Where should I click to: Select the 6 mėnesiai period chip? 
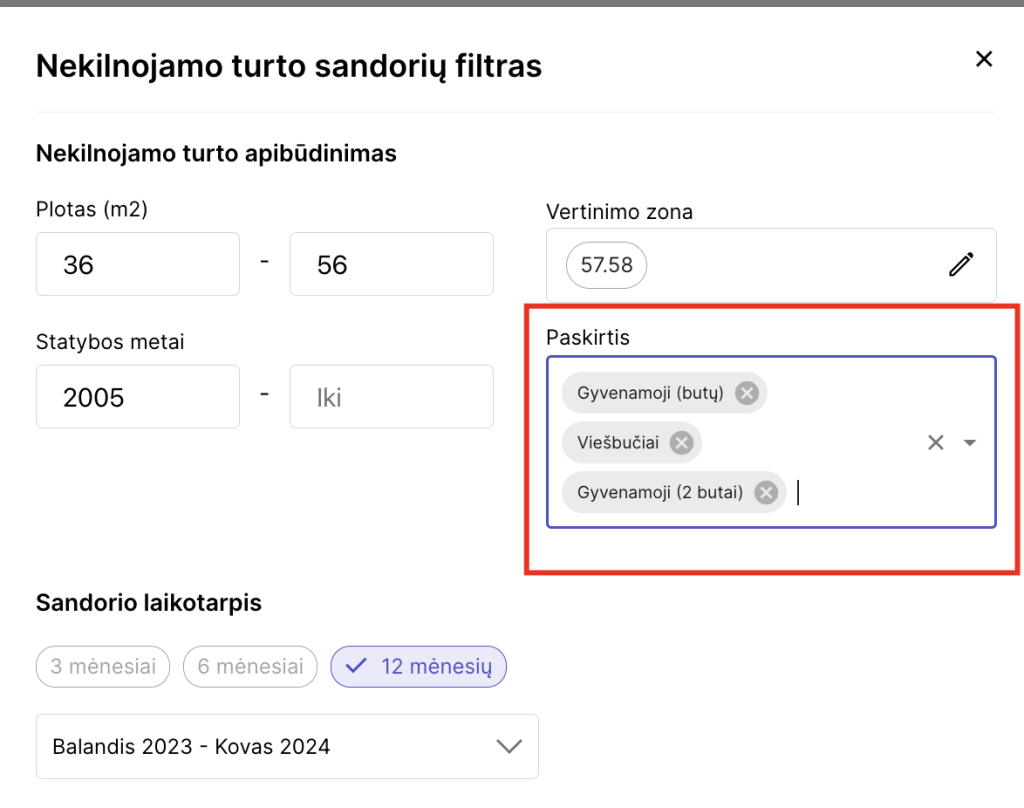point(250,667)
